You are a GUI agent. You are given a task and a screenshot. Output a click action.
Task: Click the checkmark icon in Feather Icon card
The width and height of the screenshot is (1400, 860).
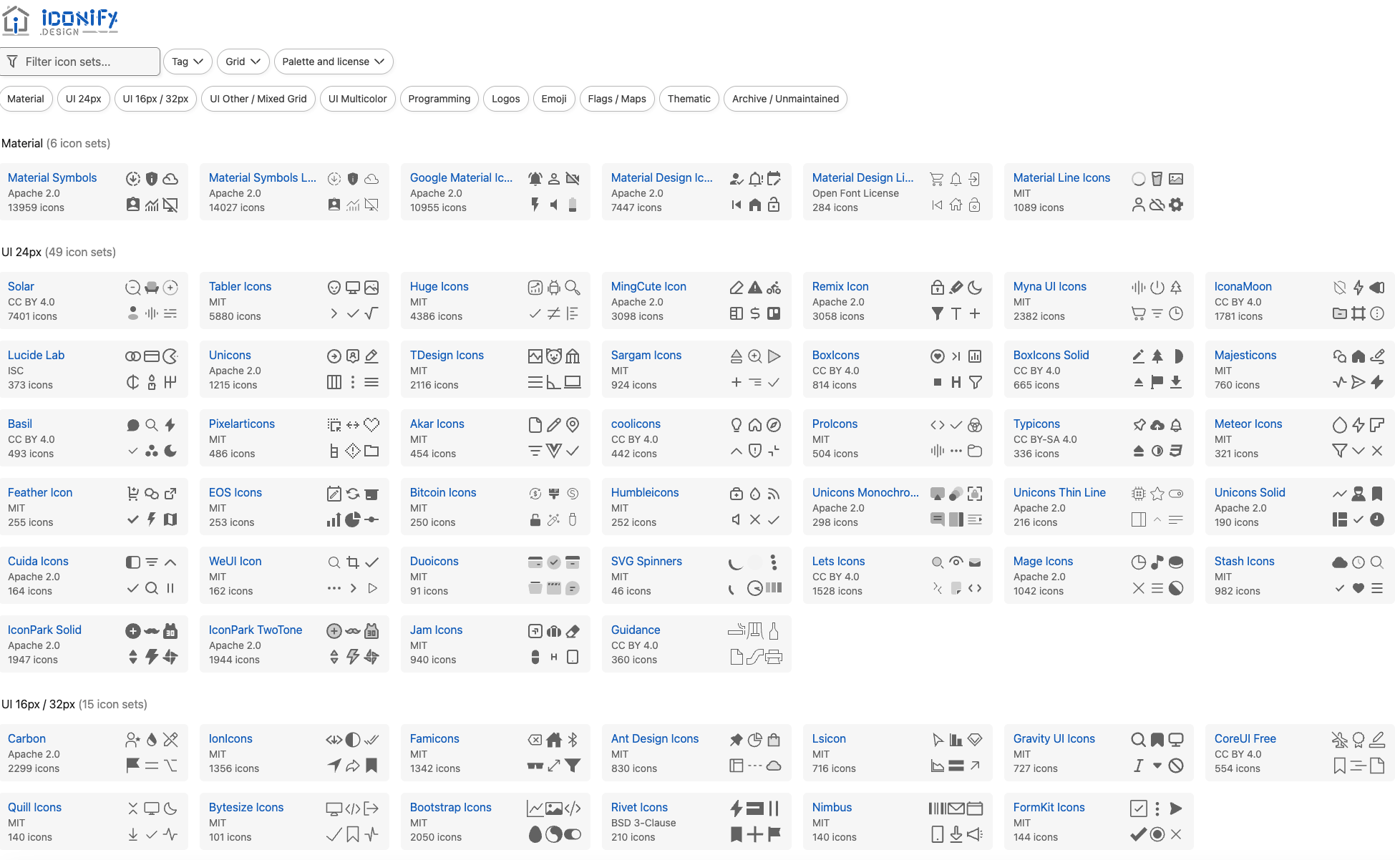[133, 519]
